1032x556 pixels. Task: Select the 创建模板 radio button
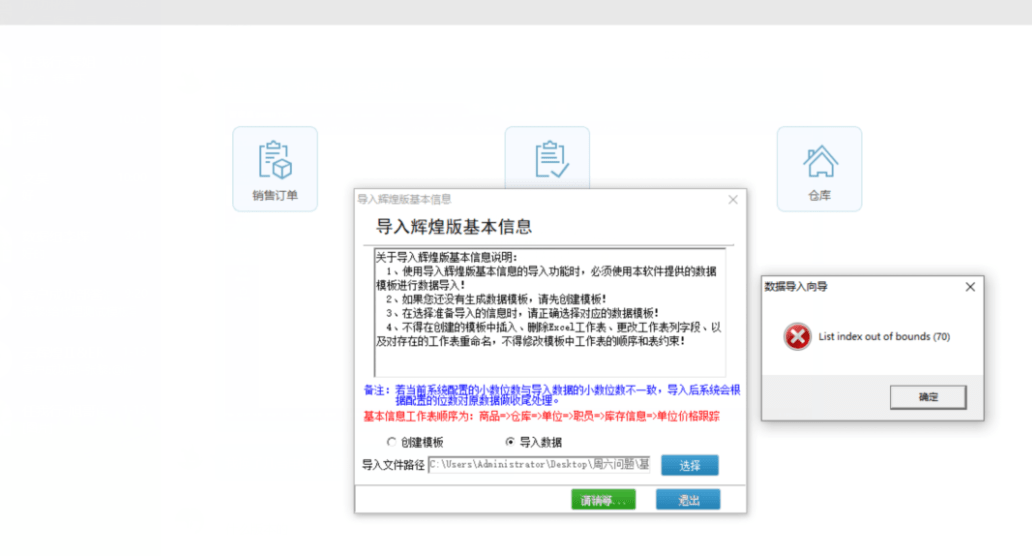point(392,442)
